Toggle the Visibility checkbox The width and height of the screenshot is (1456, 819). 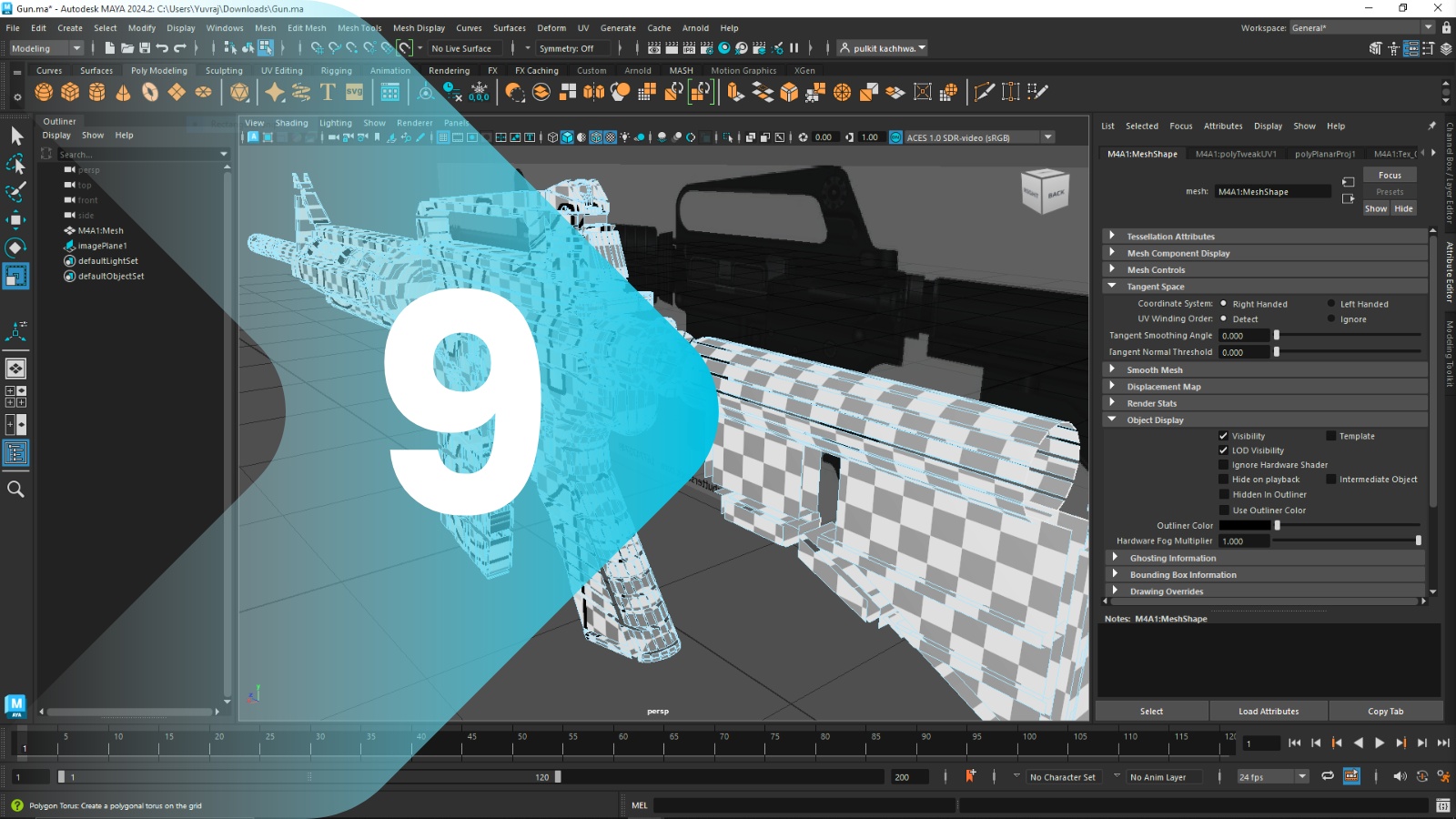coord(1224,436)
